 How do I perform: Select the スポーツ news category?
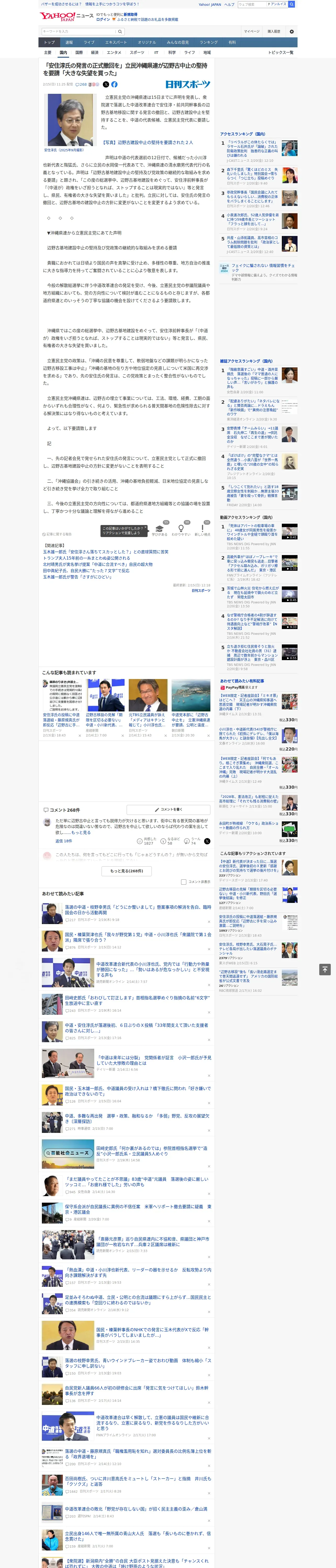(137, 52)
